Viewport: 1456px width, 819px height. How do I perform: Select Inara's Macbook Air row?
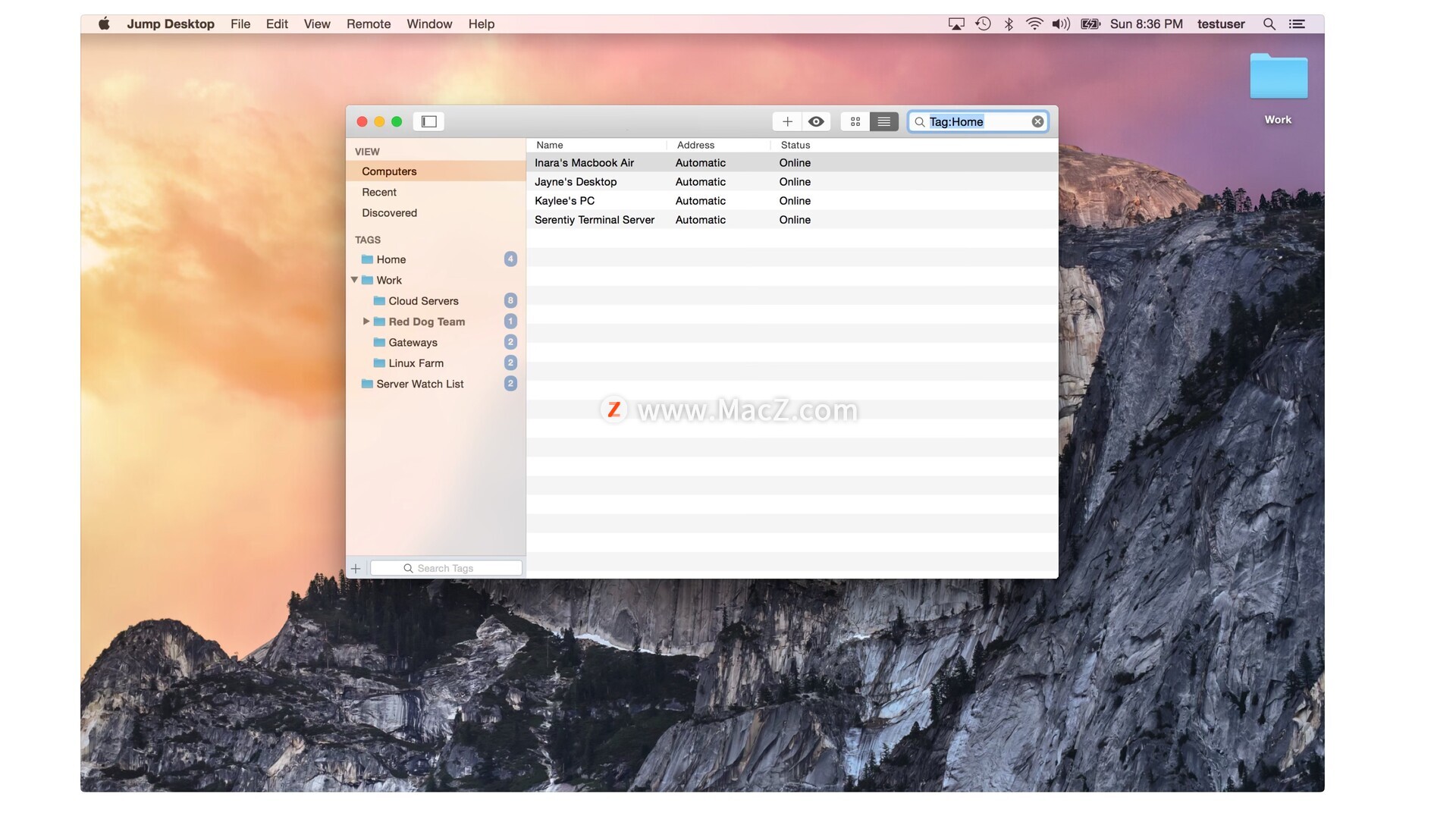[792, 163]
